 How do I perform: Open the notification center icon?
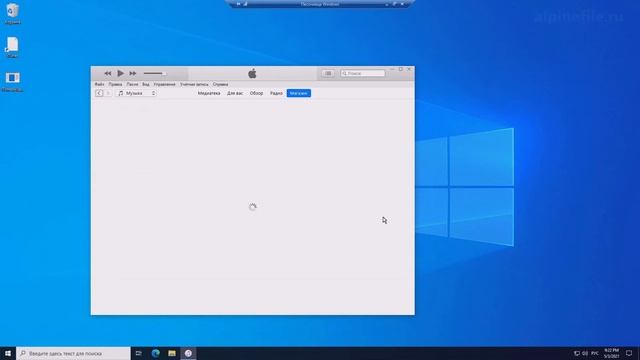click(629, 353)
